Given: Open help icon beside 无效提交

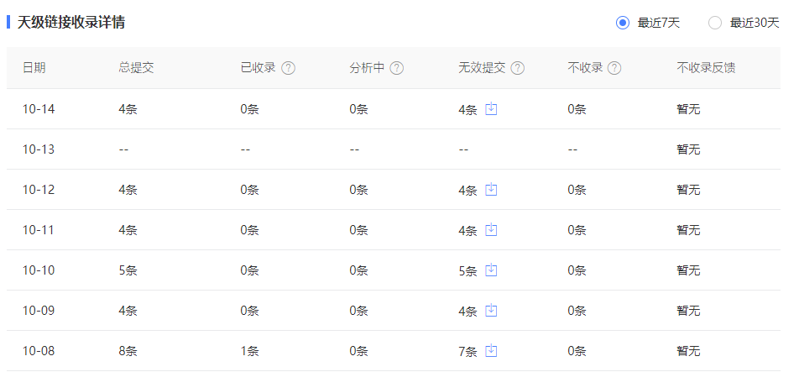Looking at the screenshot, I should point(517,68).
